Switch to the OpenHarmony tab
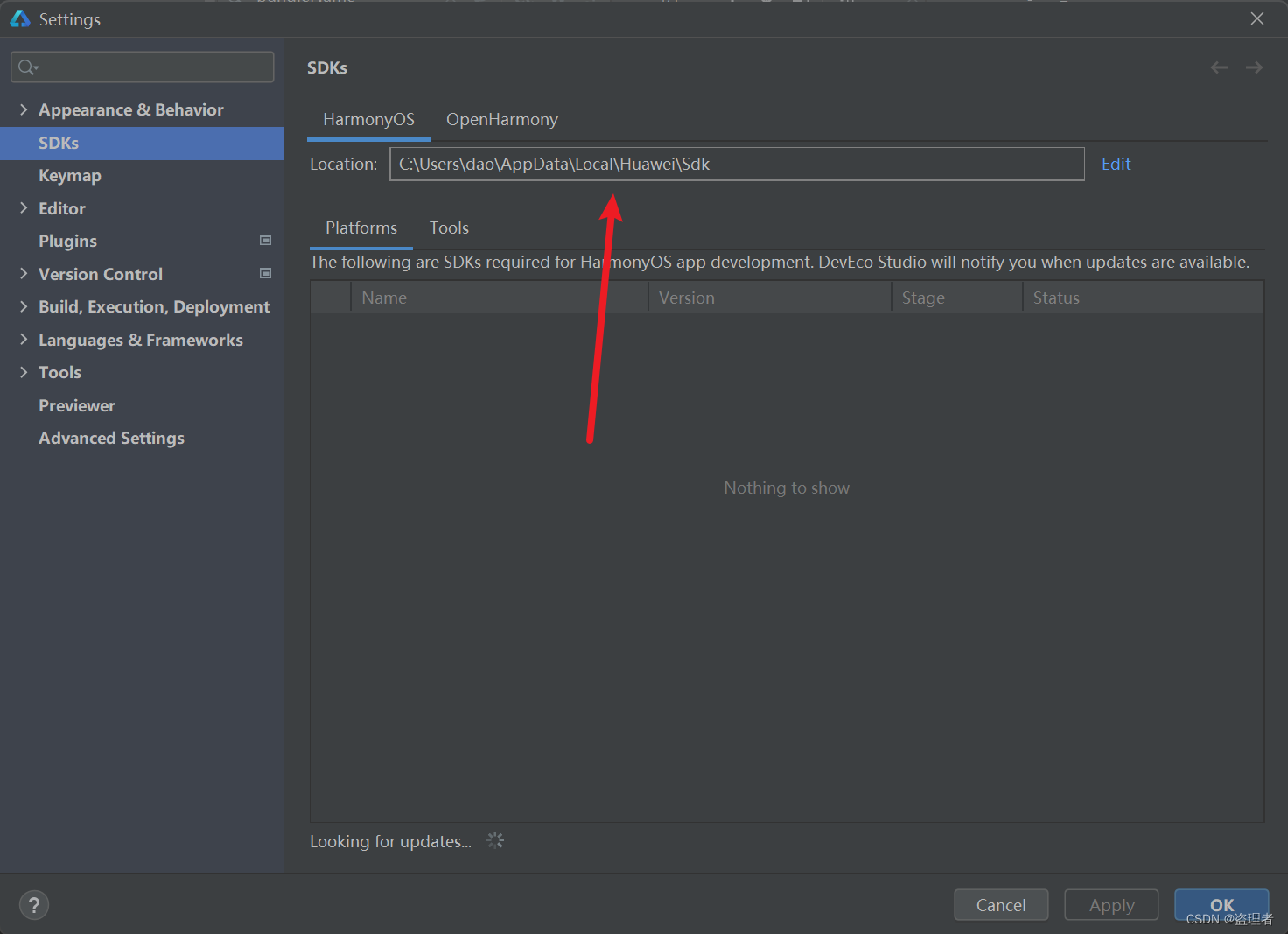The image size is (1288, 934). point(502,120)
